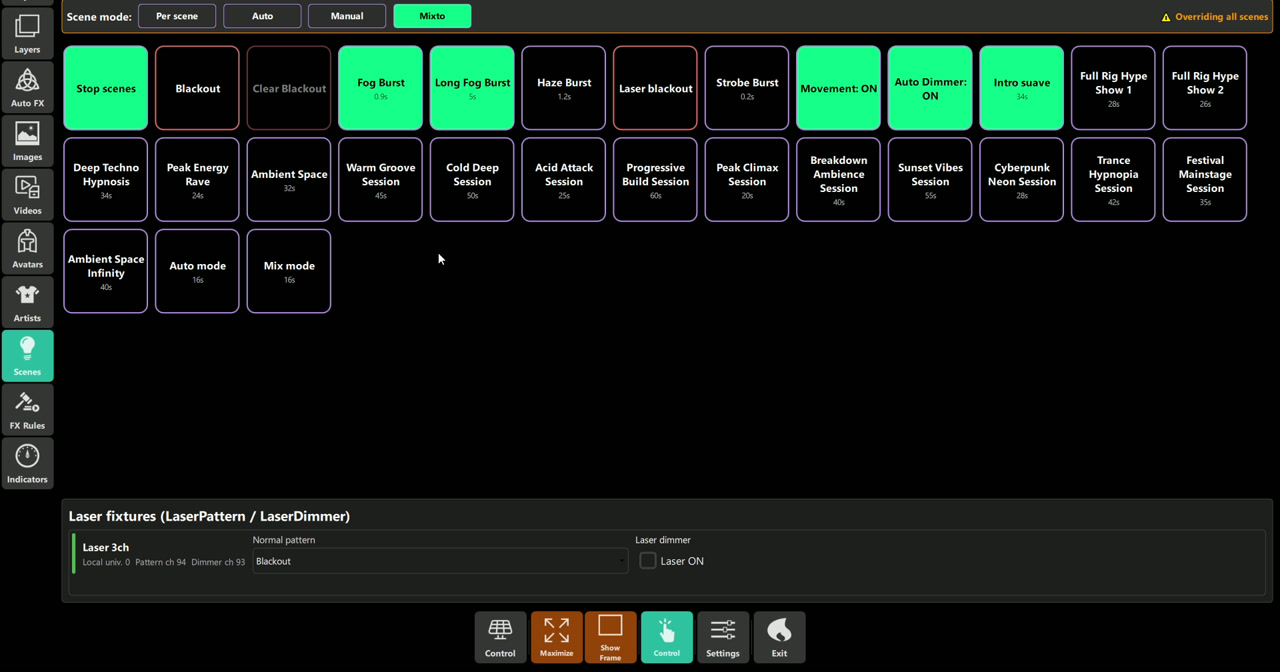Start the Cyberpunk Neon Session scene

1021,180
